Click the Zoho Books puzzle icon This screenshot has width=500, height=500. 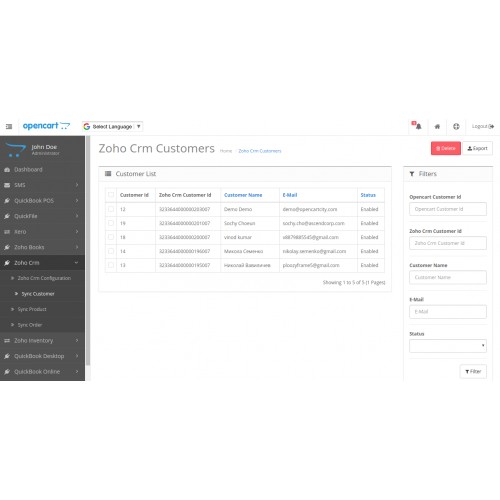(x=7, y=247)
